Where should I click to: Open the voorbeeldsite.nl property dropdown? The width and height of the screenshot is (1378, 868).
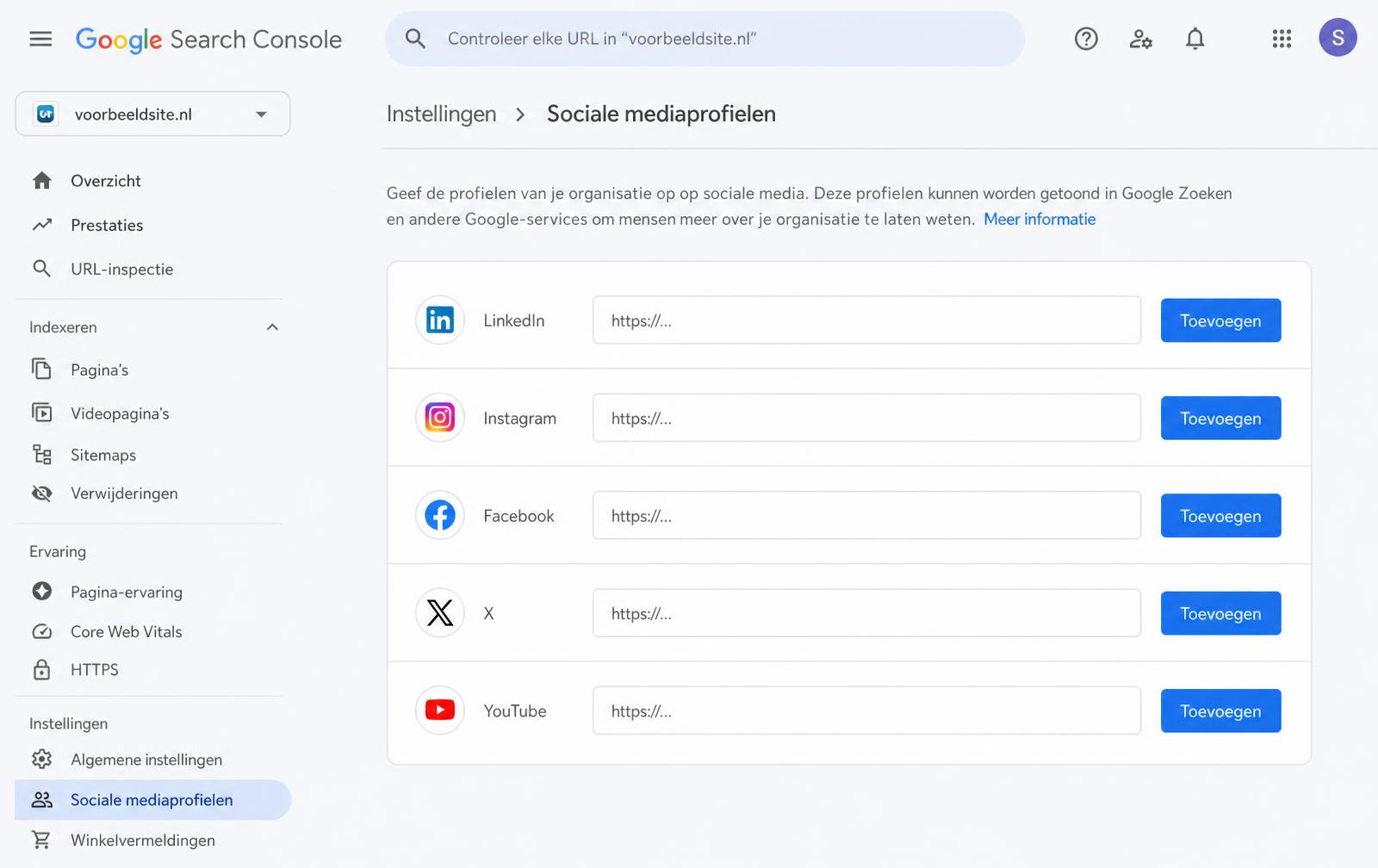click(x=152, y=114)
